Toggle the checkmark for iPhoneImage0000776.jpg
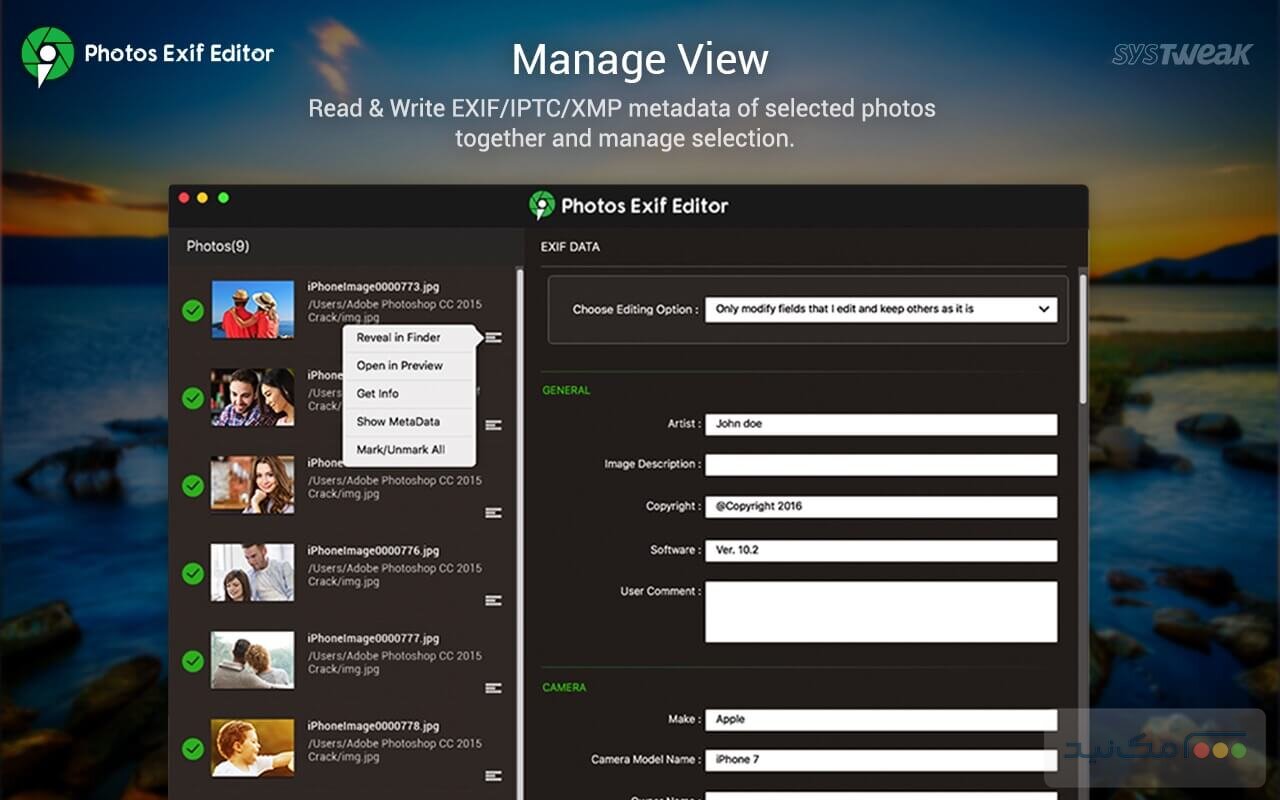 (193, 574)
